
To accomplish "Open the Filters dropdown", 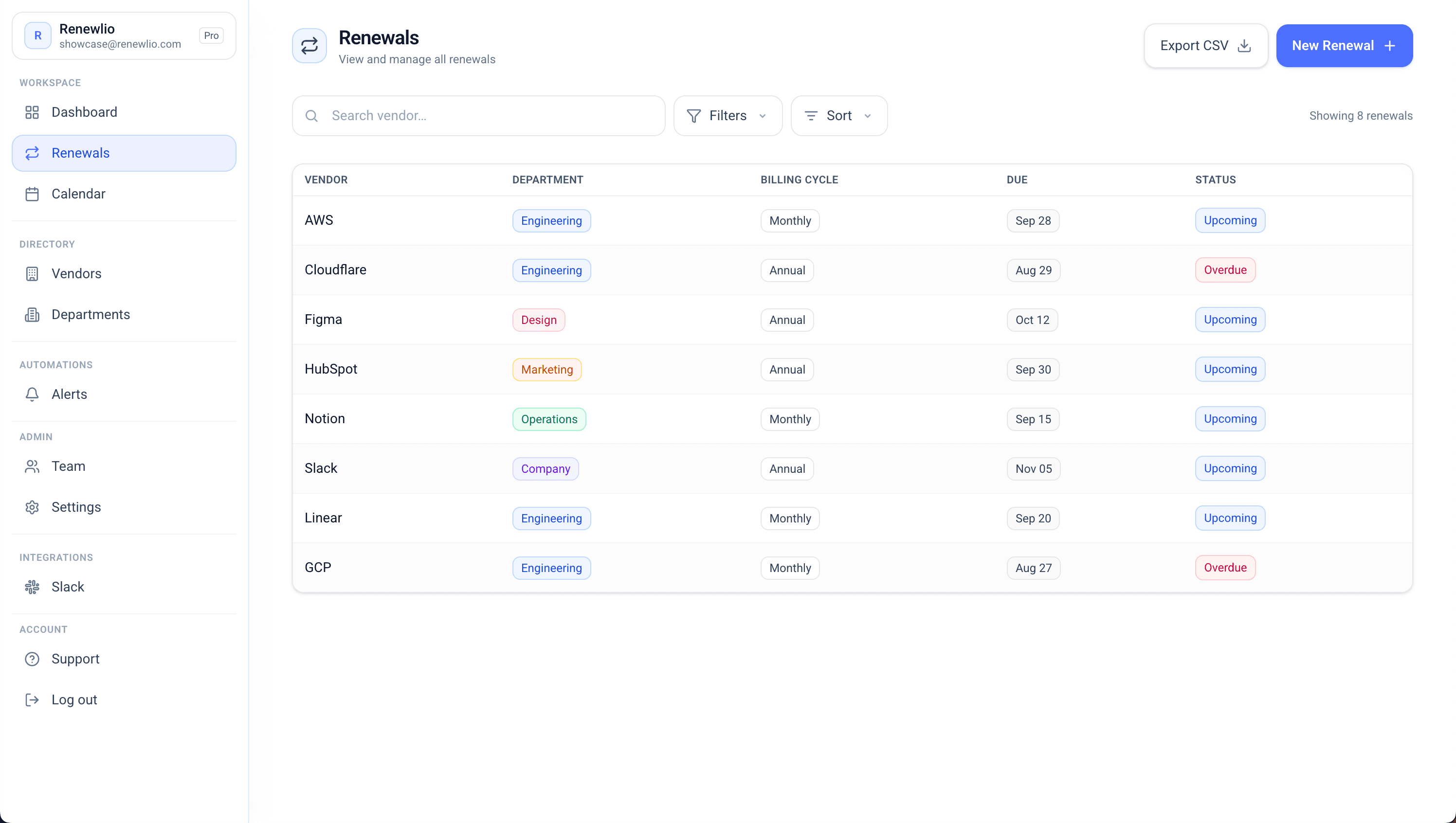I will point(727,116).
